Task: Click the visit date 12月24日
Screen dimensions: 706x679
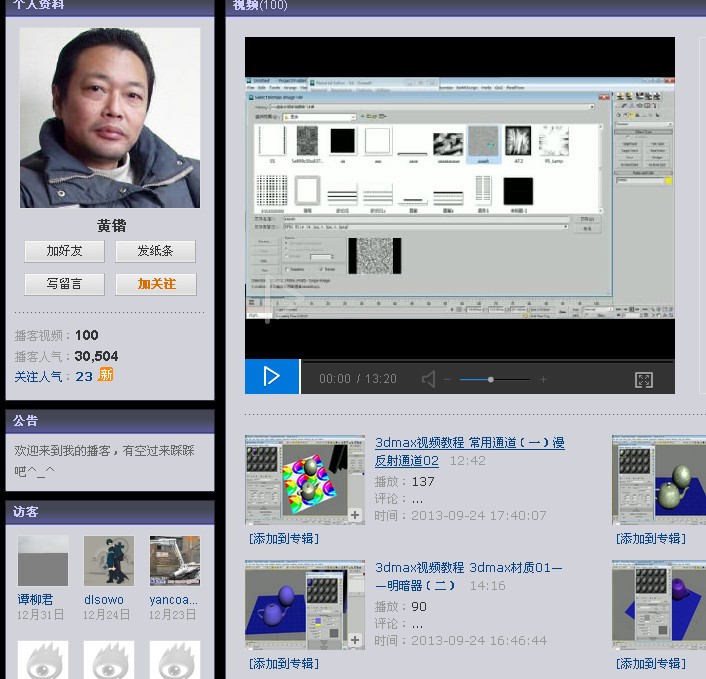Action: click(x=107, y=615)
